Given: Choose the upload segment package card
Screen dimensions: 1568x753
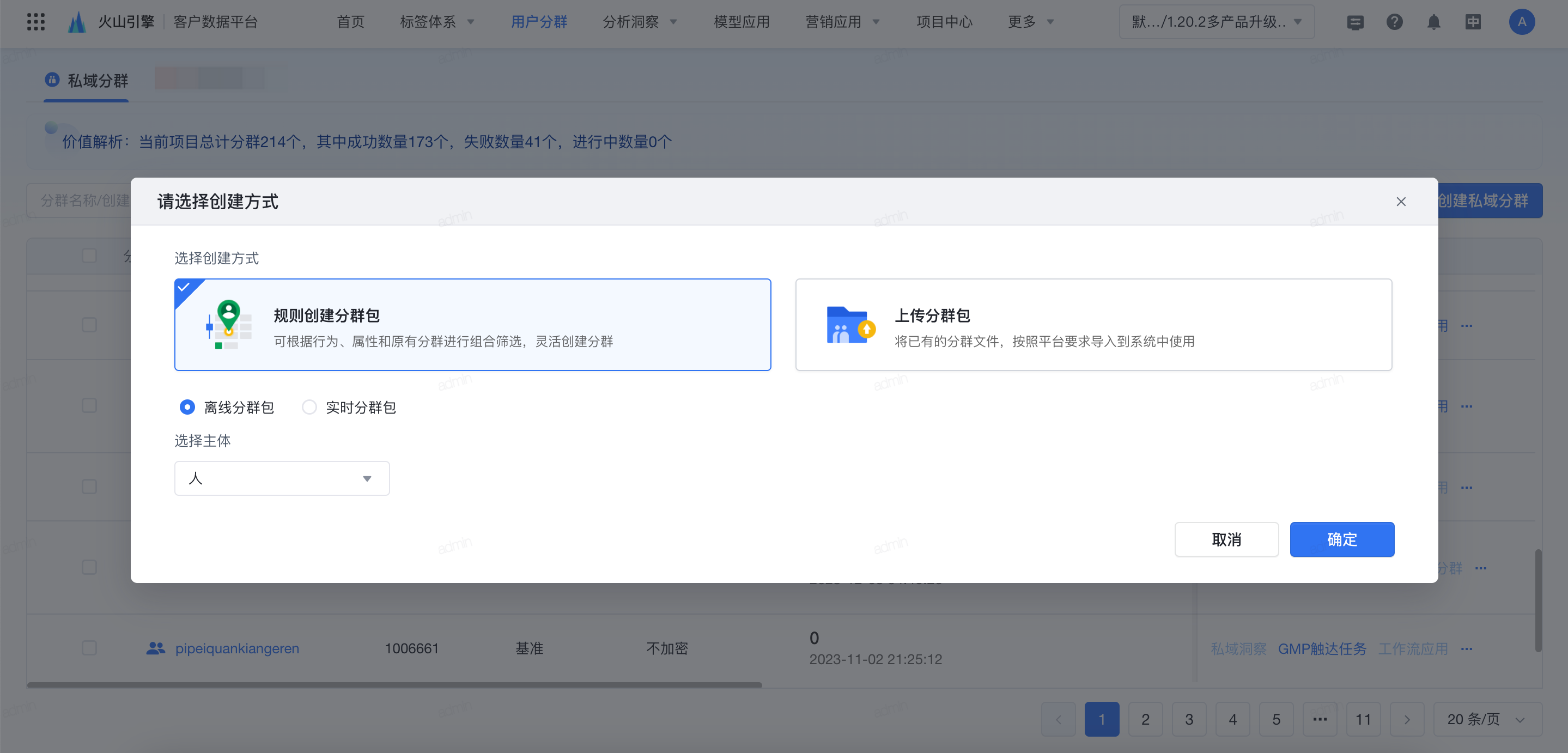Looking at the screenshot, I should [1094, 324].
